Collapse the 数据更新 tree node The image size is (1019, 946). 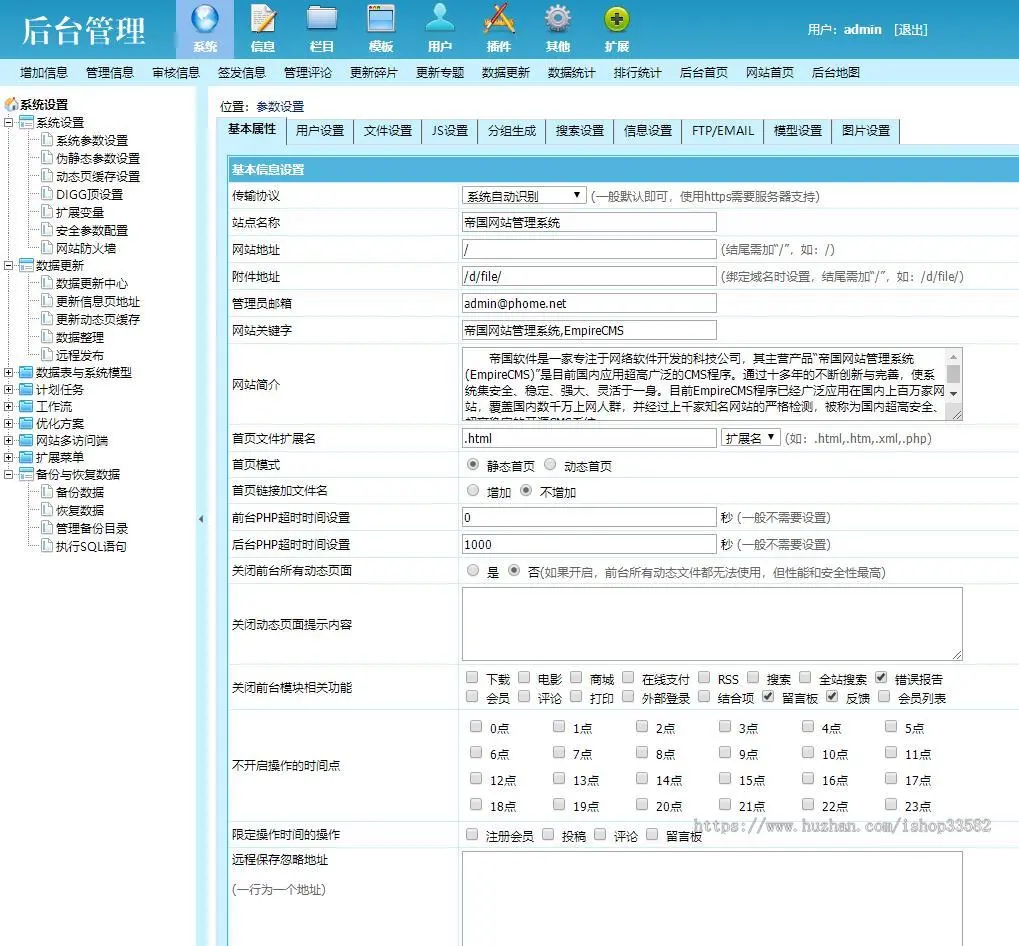(x=8, y=265)
